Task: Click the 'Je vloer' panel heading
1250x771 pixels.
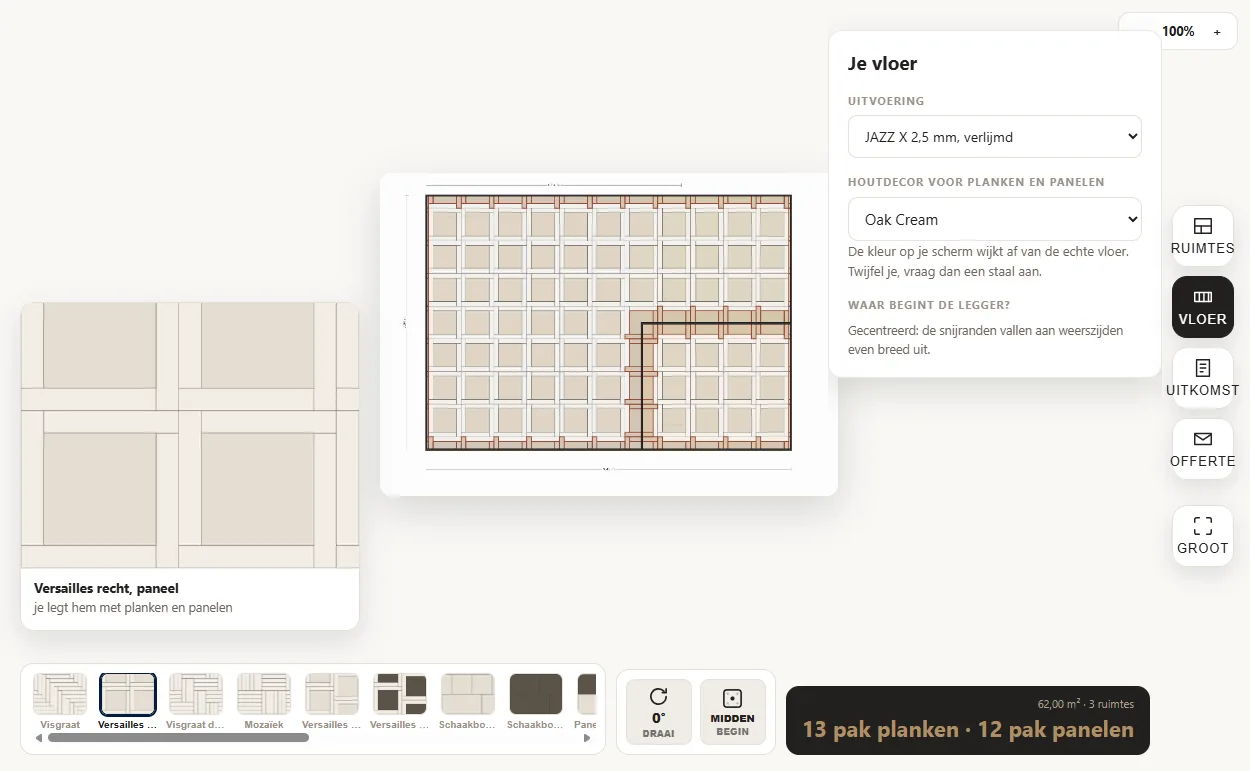Action: pyautogui.click(x=882, y=64)
